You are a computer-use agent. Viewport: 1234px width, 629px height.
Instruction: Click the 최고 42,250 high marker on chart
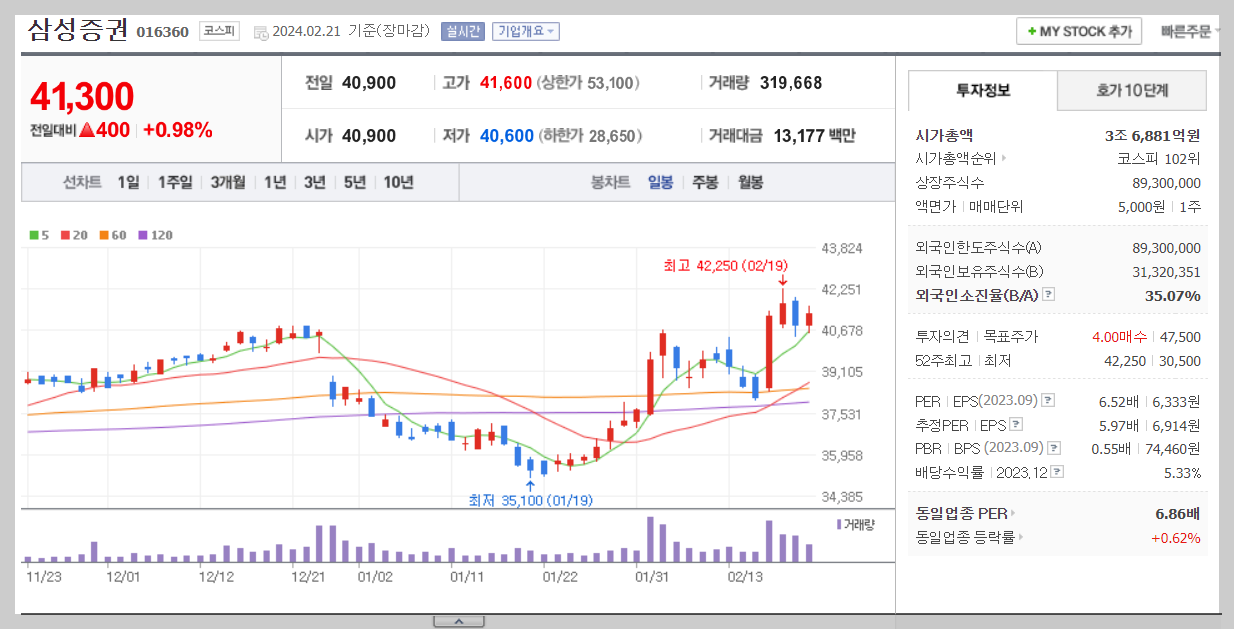(725, 265)
